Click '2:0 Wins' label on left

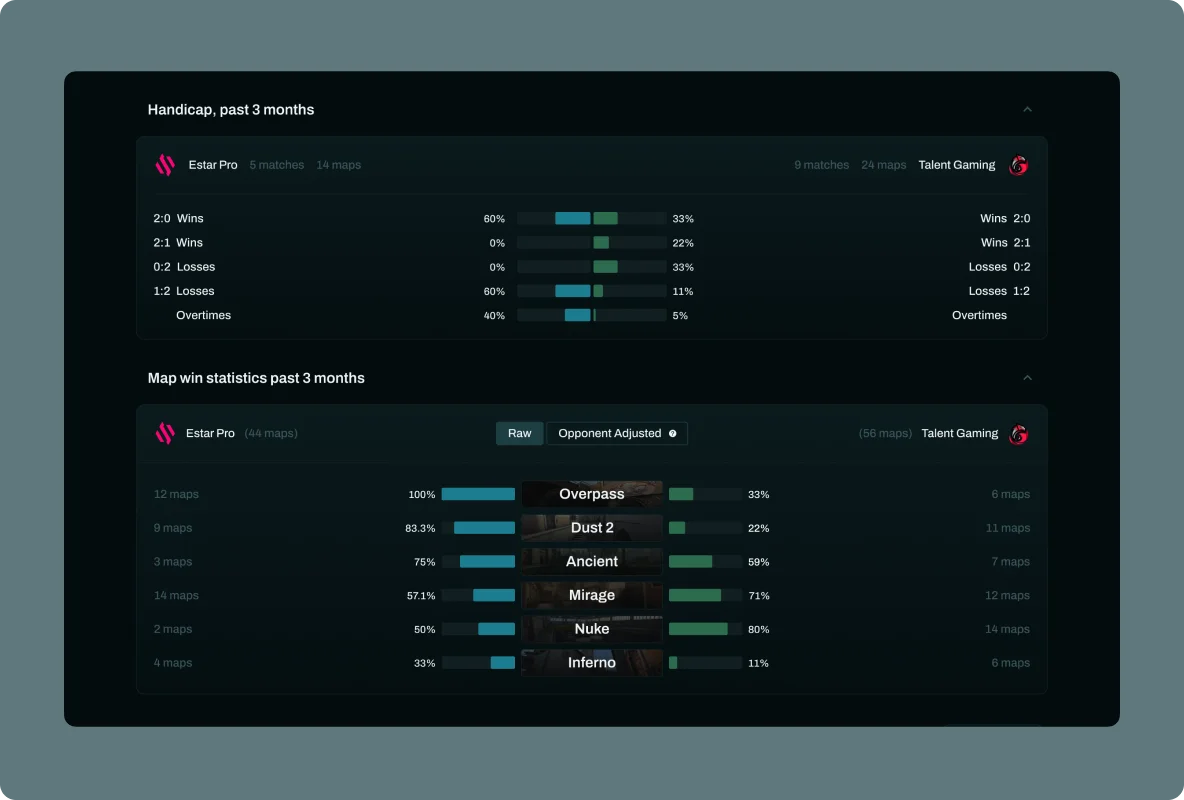tap(178, 218)
